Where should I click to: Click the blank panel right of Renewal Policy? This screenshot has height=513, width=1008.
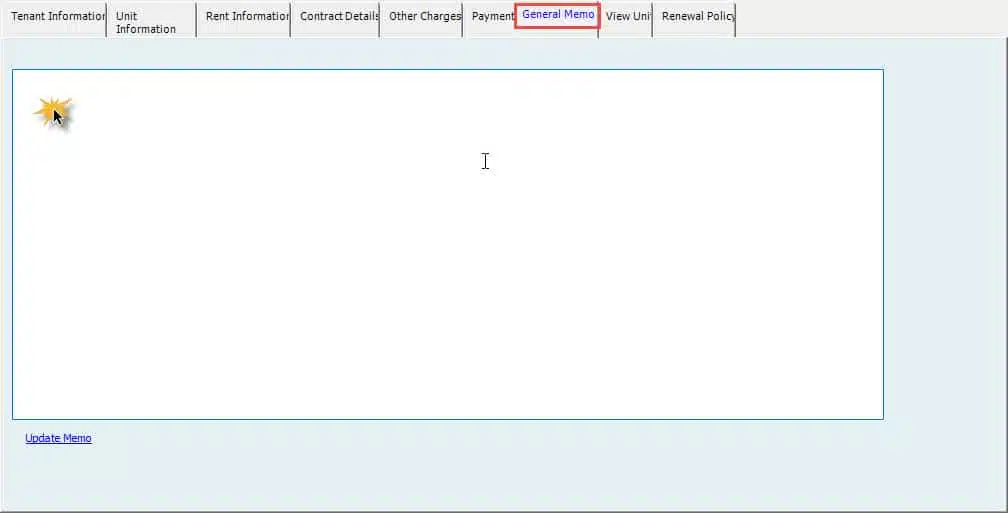[870, 18]
